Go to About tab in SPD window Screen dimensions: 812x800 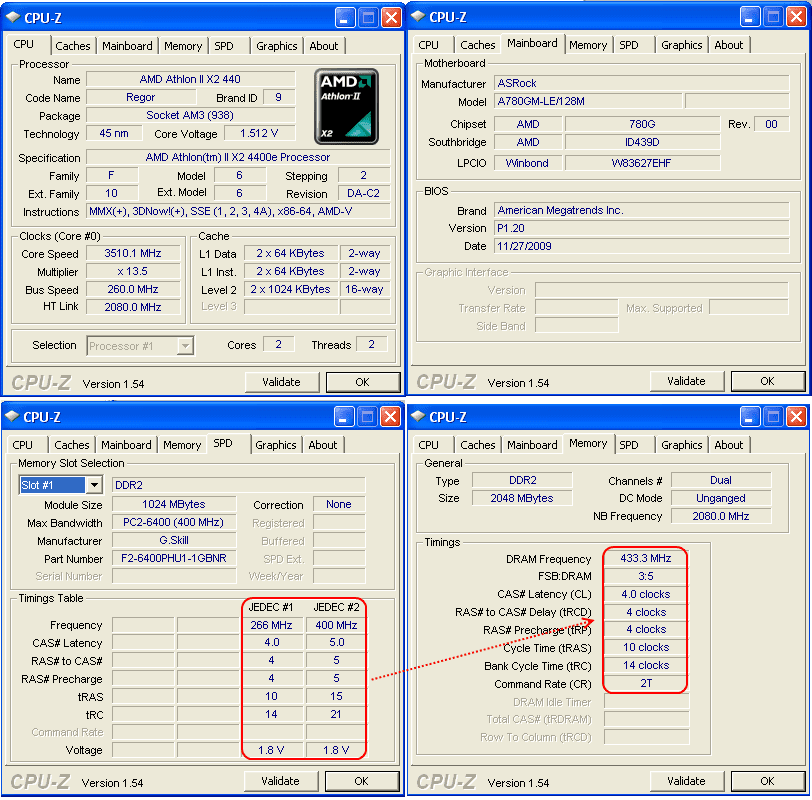(x=323, y=445)
